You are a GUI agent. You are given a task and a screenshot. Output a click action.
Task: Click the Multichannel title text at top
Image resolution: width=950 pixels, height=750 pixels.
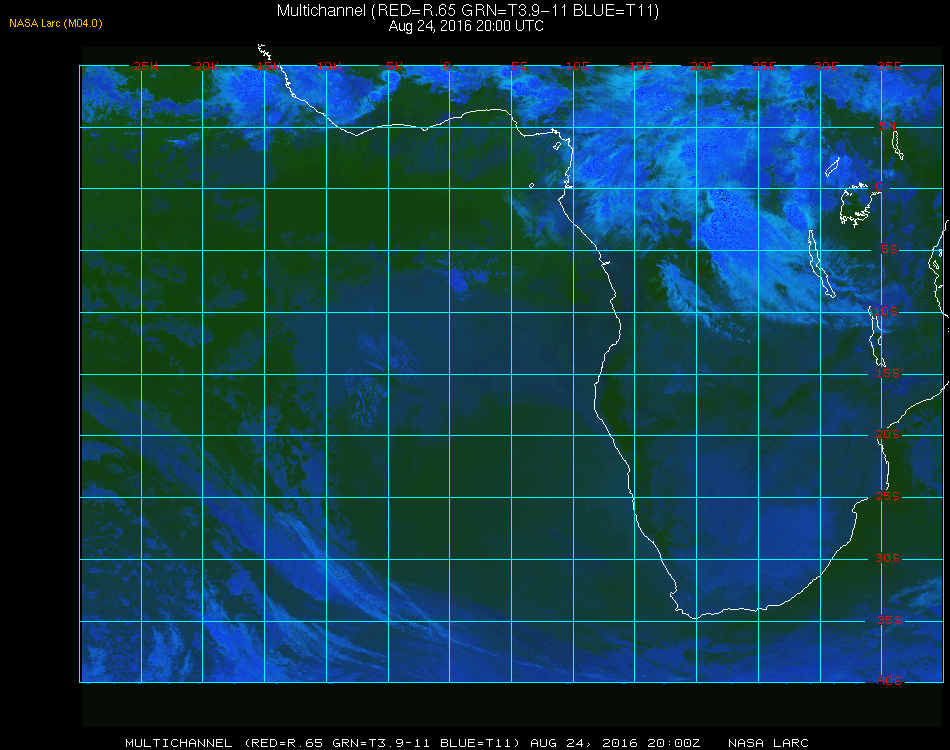pyautogui.click(x=468, y=10)
